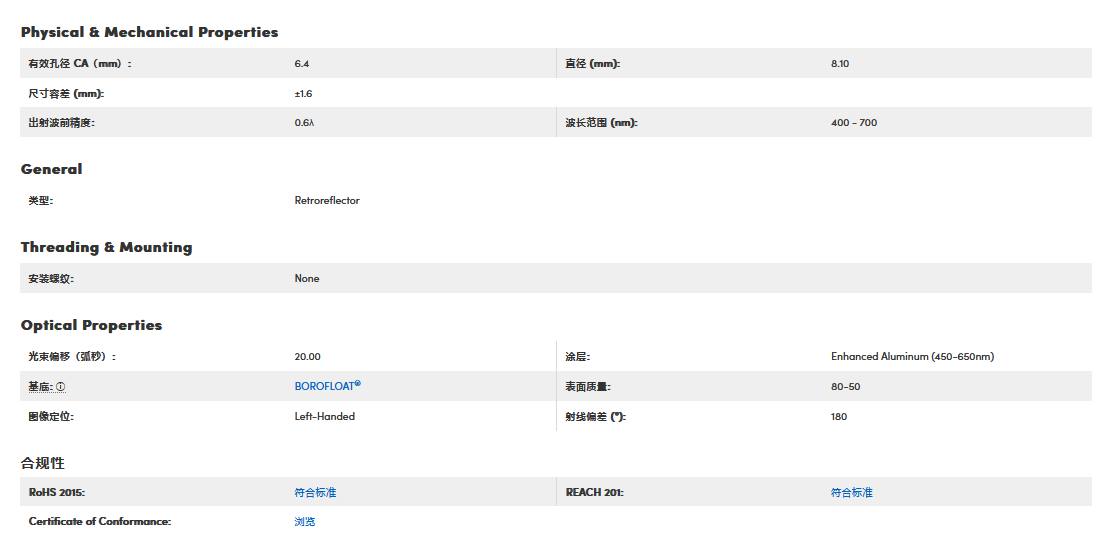Click the Left-Handed image orientation value

tap(324, 417)
